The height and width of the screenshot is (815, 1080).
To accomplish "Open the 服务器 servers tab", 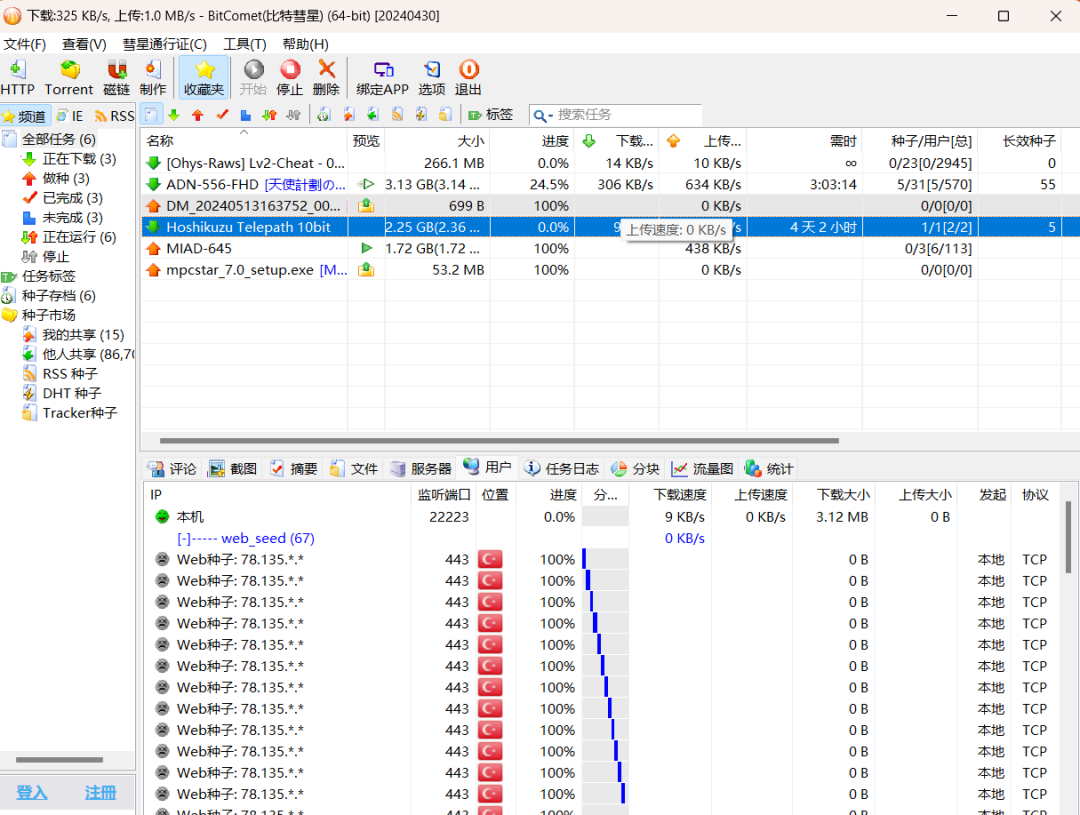I will pos(421,469).
